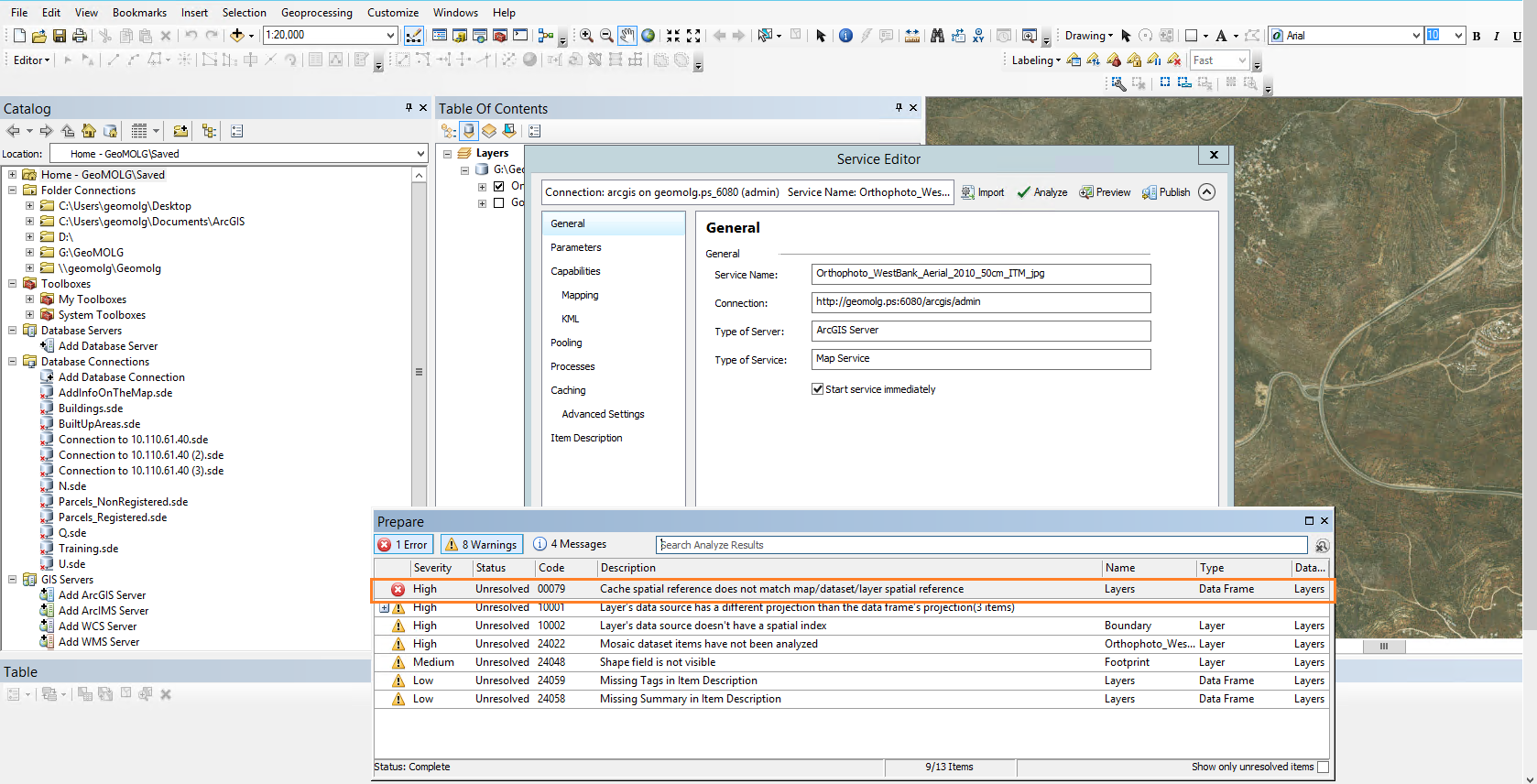Collapse the Database Connections tree node
1537x784 pixels.
[13, 362]
